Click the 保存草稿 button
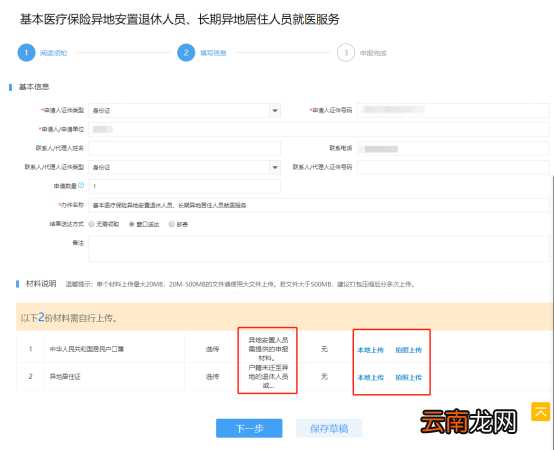 (329, 428)
